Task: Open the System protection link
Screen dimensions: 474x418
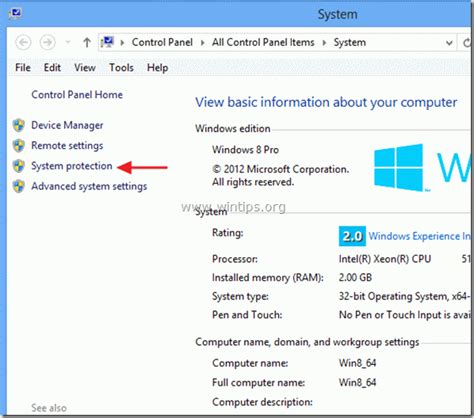Action: click(x=72, y=166)
